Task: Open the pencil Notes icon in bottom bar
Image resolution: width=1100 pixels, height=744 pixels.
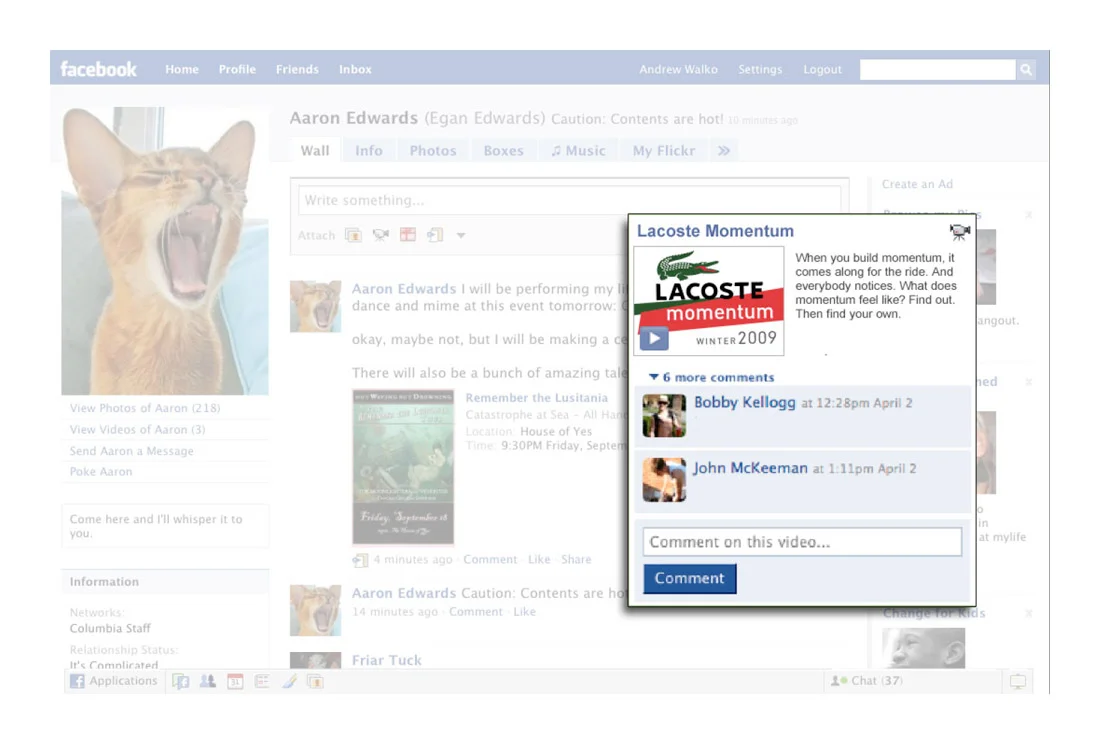Action: tap(289, 681)
